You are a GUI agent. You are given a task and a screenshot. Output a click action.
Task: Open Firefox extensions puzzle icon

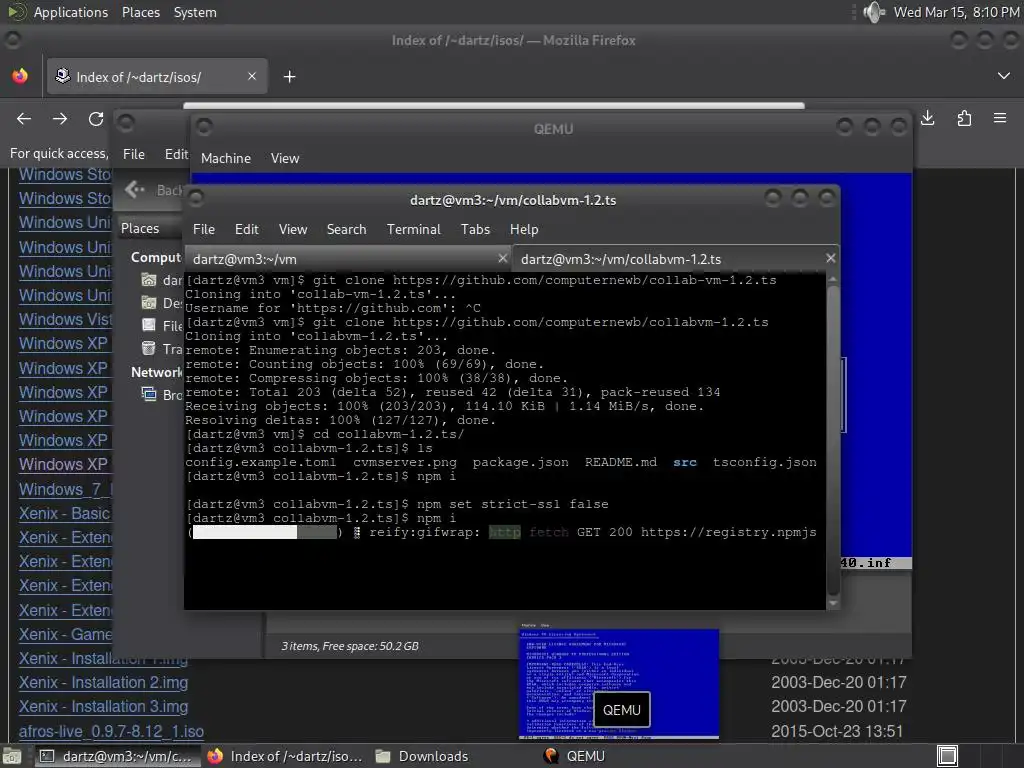pos(964,118)
